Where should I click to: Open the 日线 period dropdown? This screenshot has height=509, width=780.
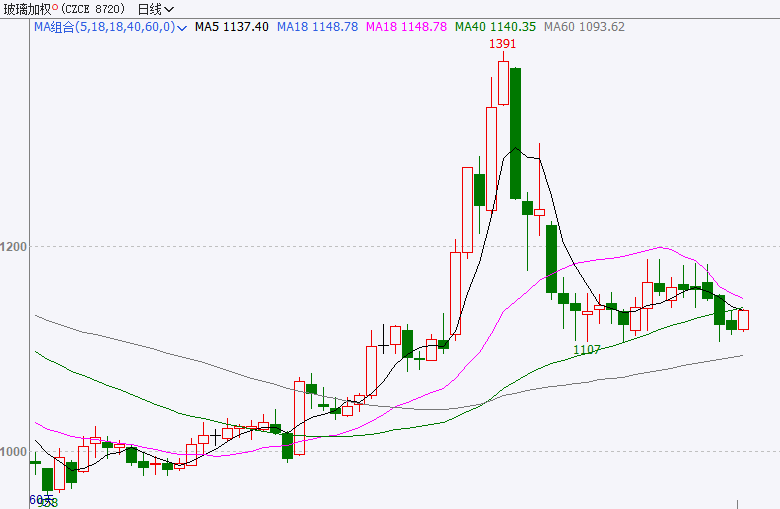pos(156,9)
